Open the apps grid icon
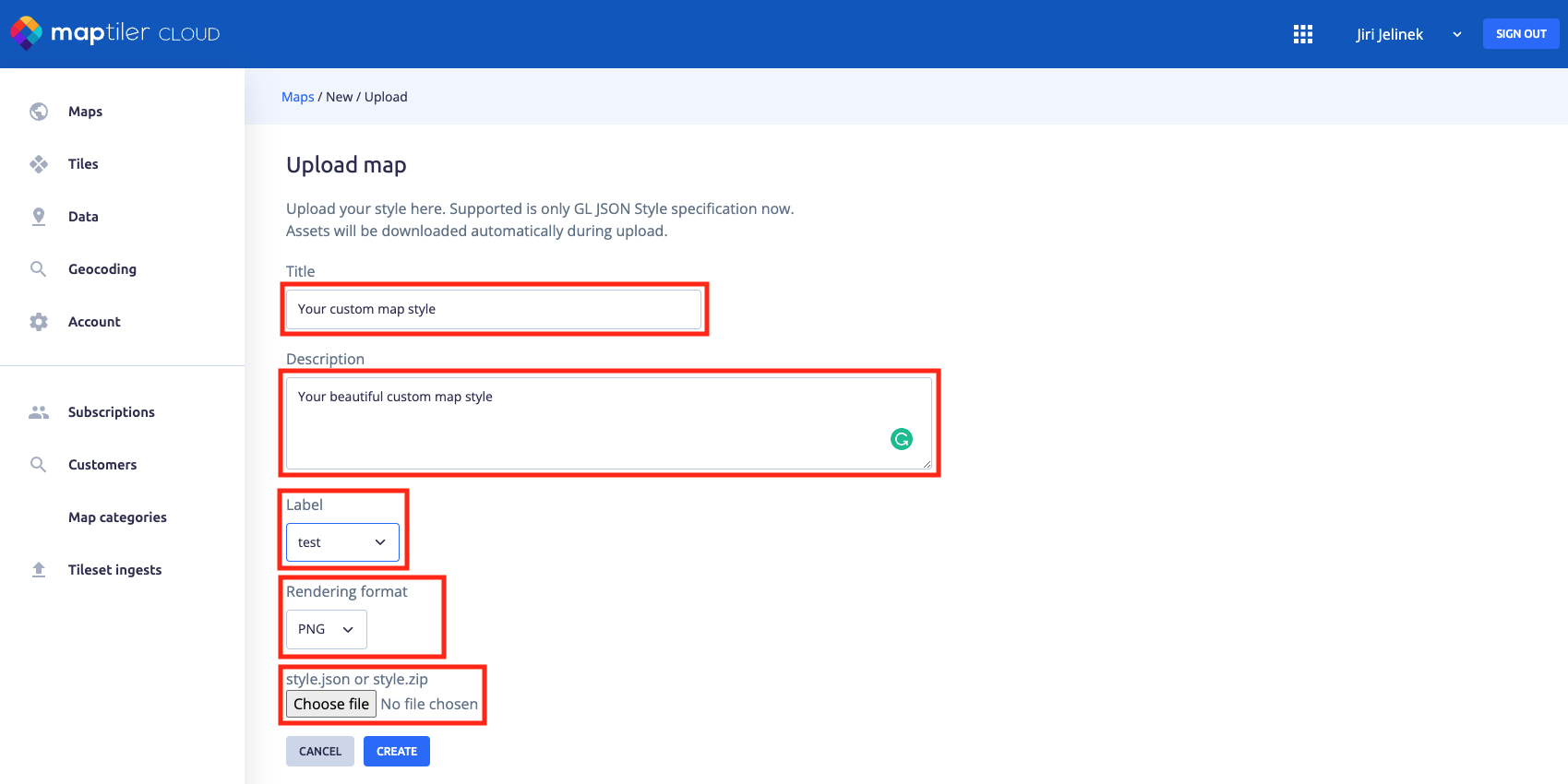The image size is (1568, 784). [1302, 34]
